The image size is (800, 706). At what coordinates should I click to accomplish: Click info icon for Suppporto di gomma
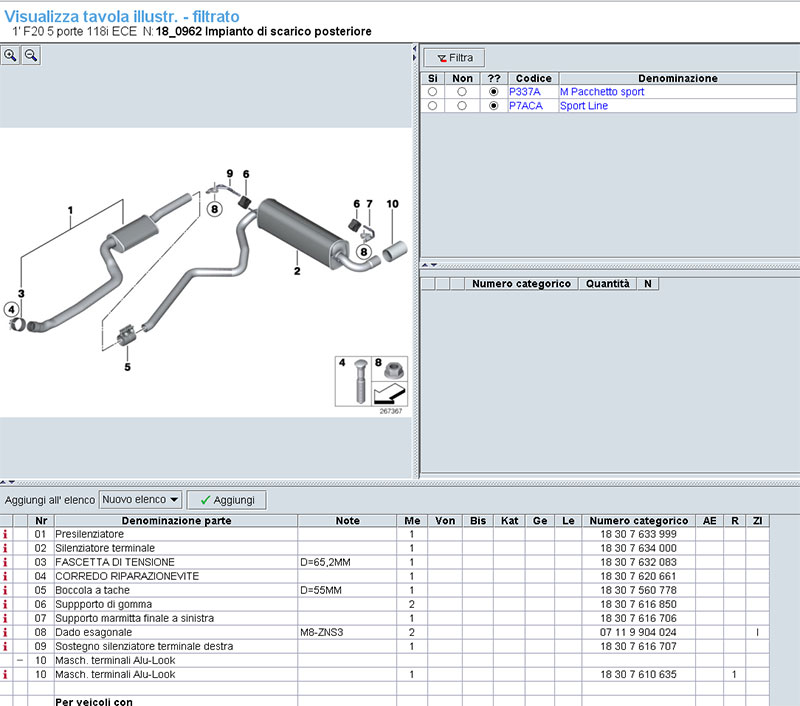(x=5, y=605)
